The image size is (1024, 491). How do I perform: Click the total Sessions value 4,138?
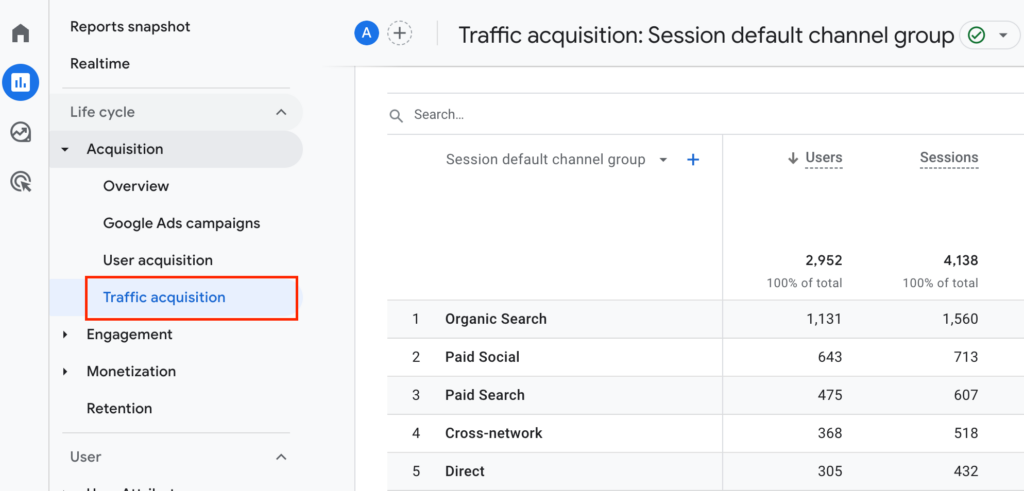tap(960, 261)
